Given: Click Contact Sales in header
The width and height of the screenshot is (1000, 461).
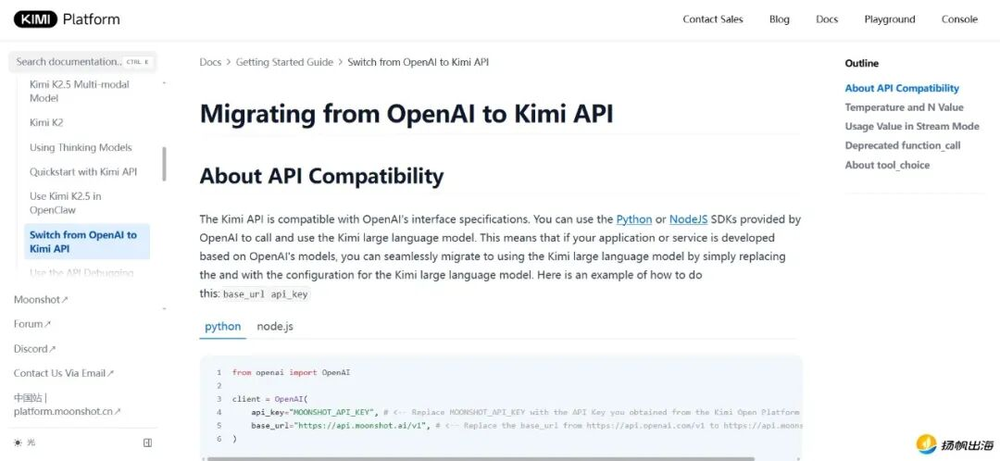Looking at the screenshot, I should tap(712, 19).
